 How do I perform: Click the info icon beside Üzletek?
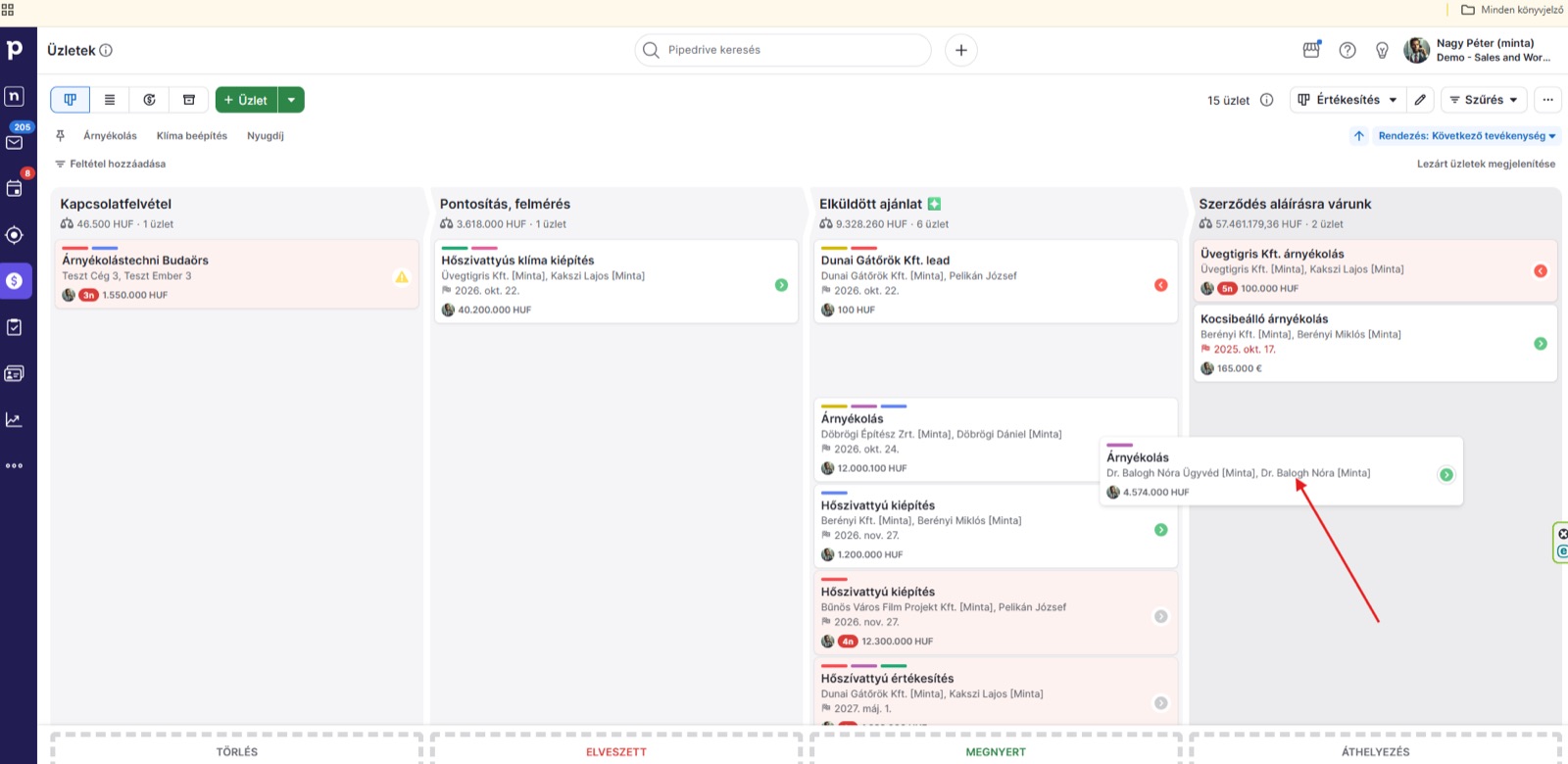pyautogui.click(x=106, y=50)
